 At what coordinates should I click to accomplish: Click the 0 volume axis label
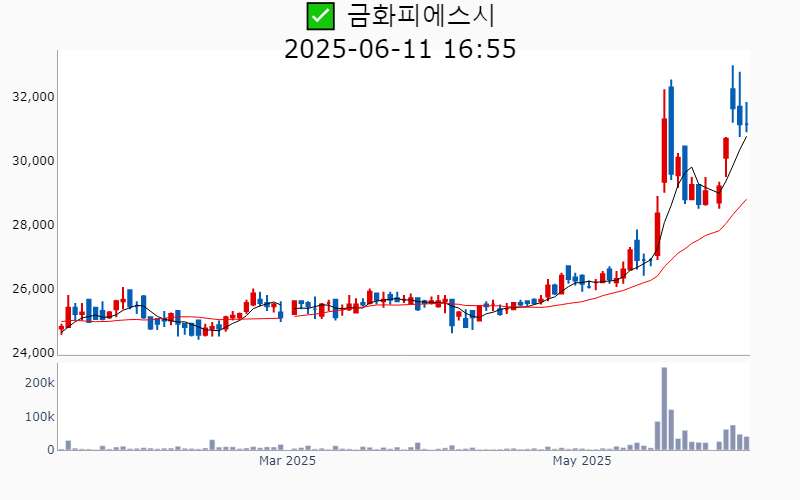(x=51, y=450)
